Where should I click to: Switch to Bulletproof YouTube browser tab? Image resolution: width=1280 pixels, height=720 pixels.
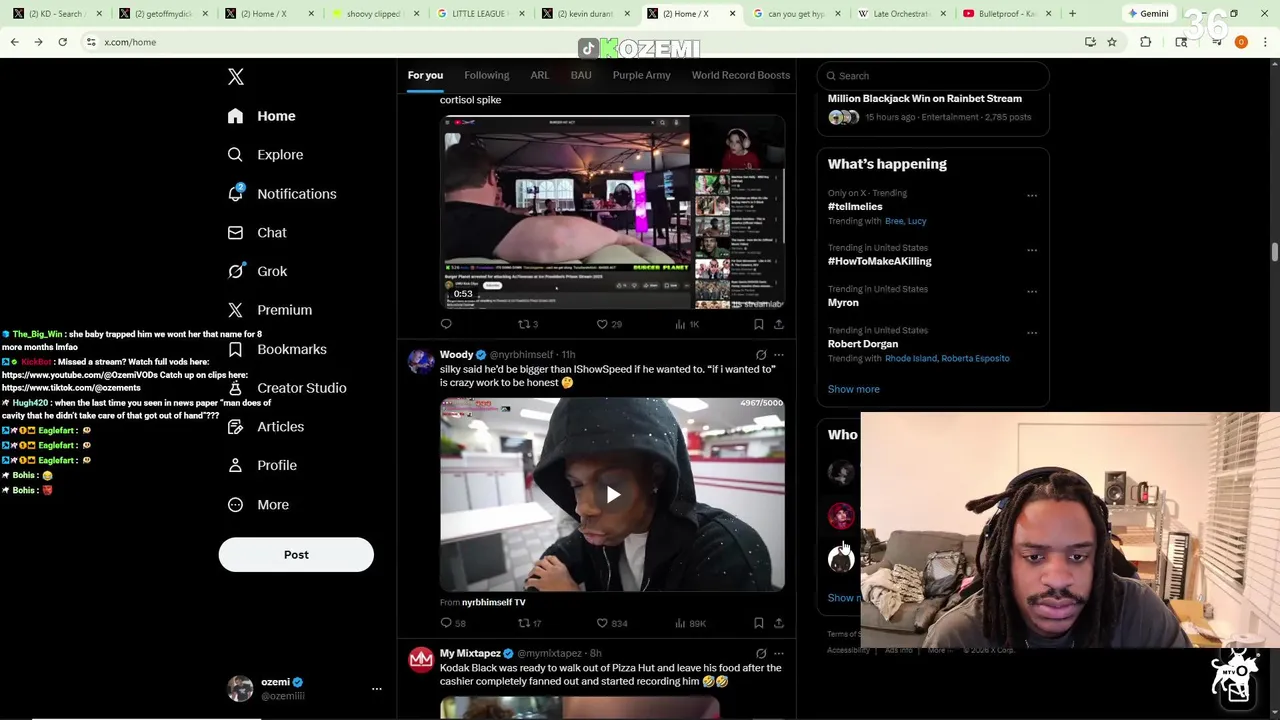coord(1006,14)
